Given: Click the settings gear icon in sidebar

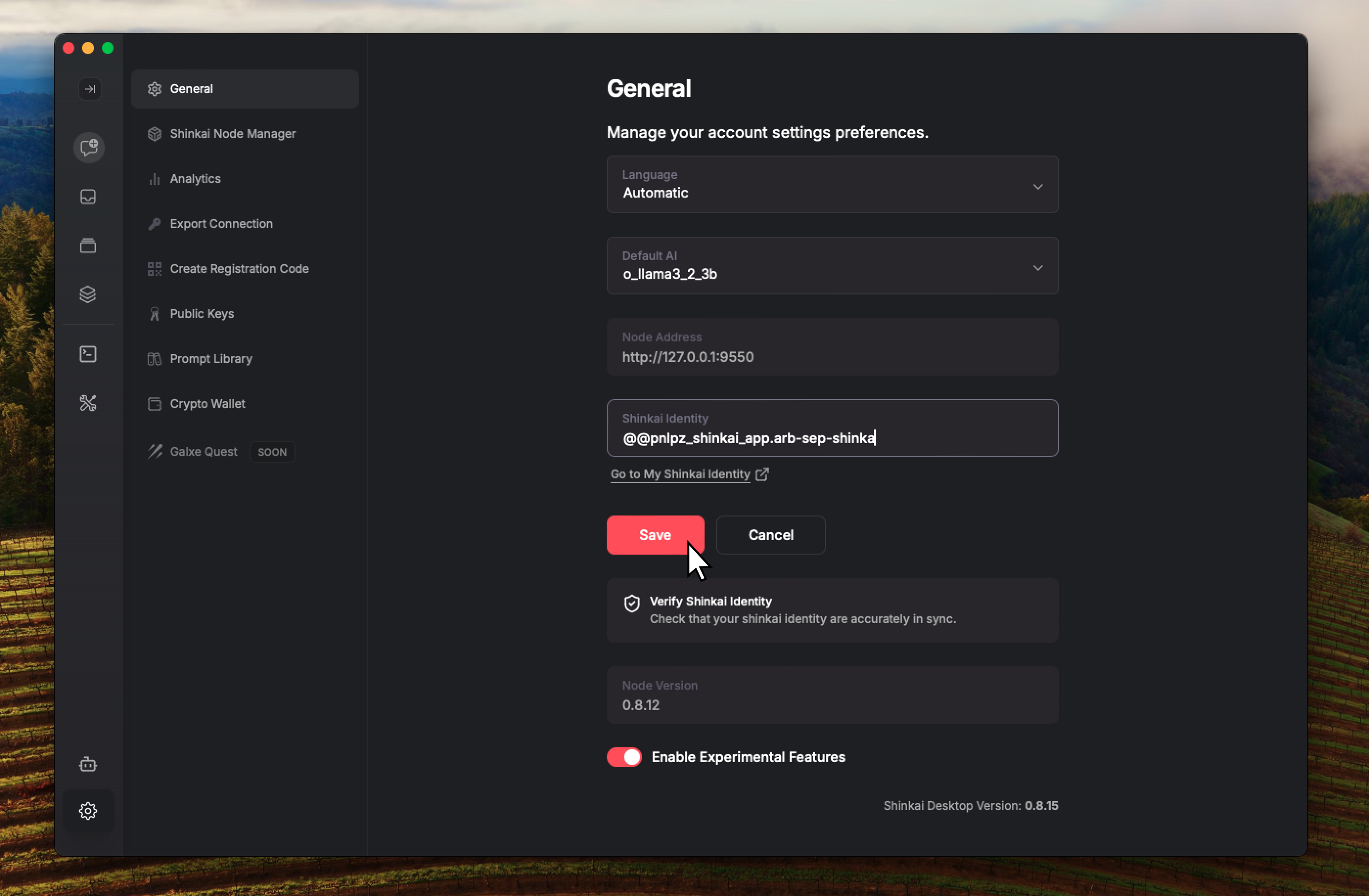Looking at the screenshot, I should point(88,810).
